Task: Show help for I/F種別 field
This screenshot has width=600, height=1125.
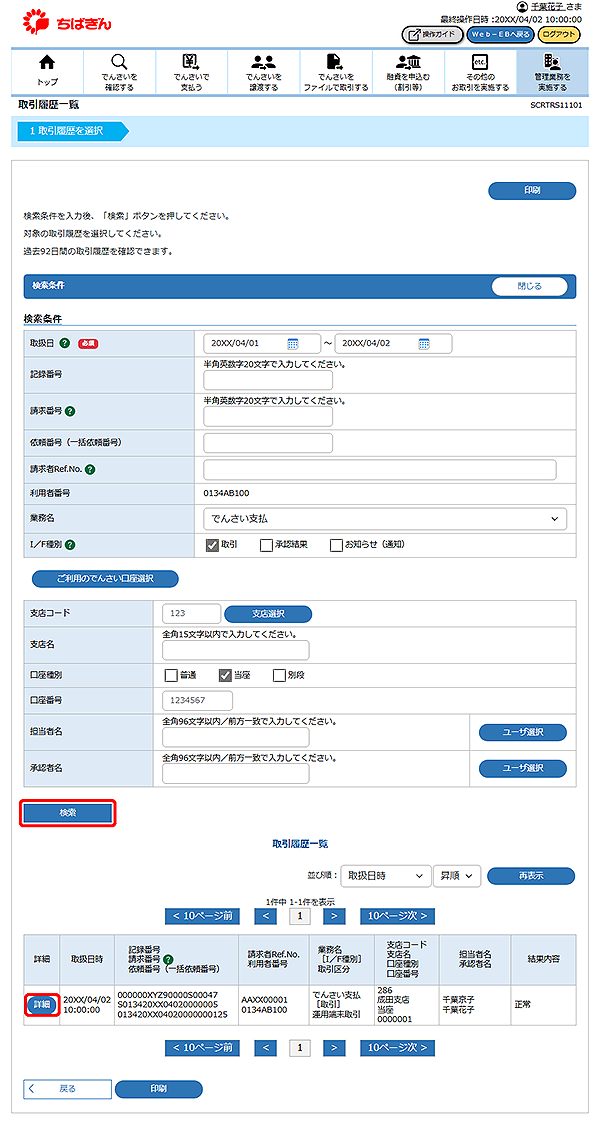Action: coord(70,545)
